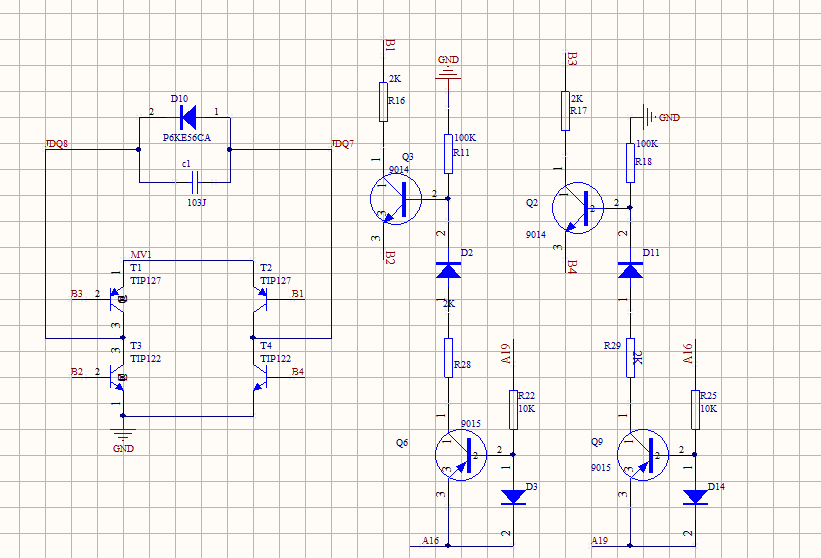Click the MV1 net label

(x=141, y=255)
